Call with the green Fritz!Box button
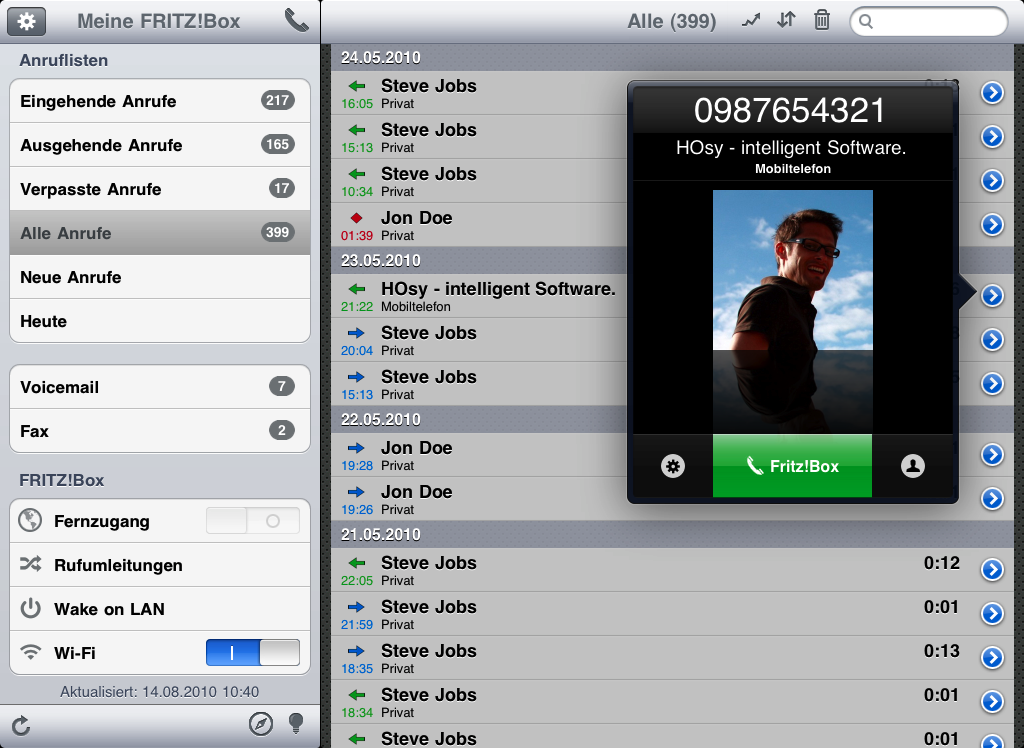Viewport: 1024px width, 748px height. 792,466
